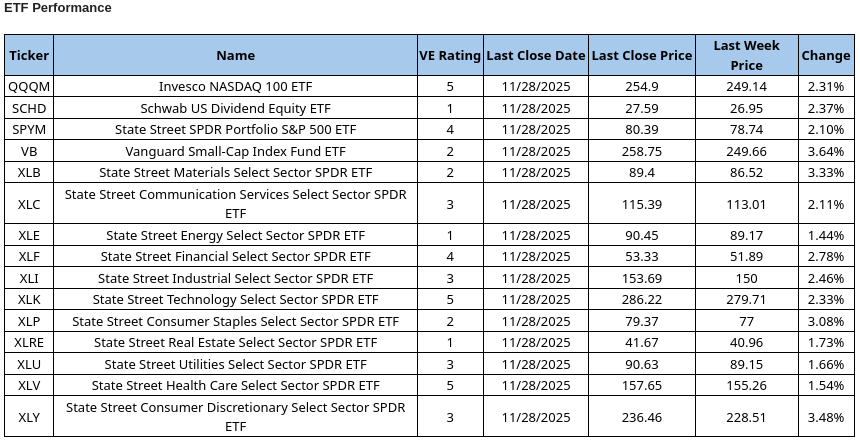Select the SCHD ticker cell
860x440 pixels.
[29, 108]
